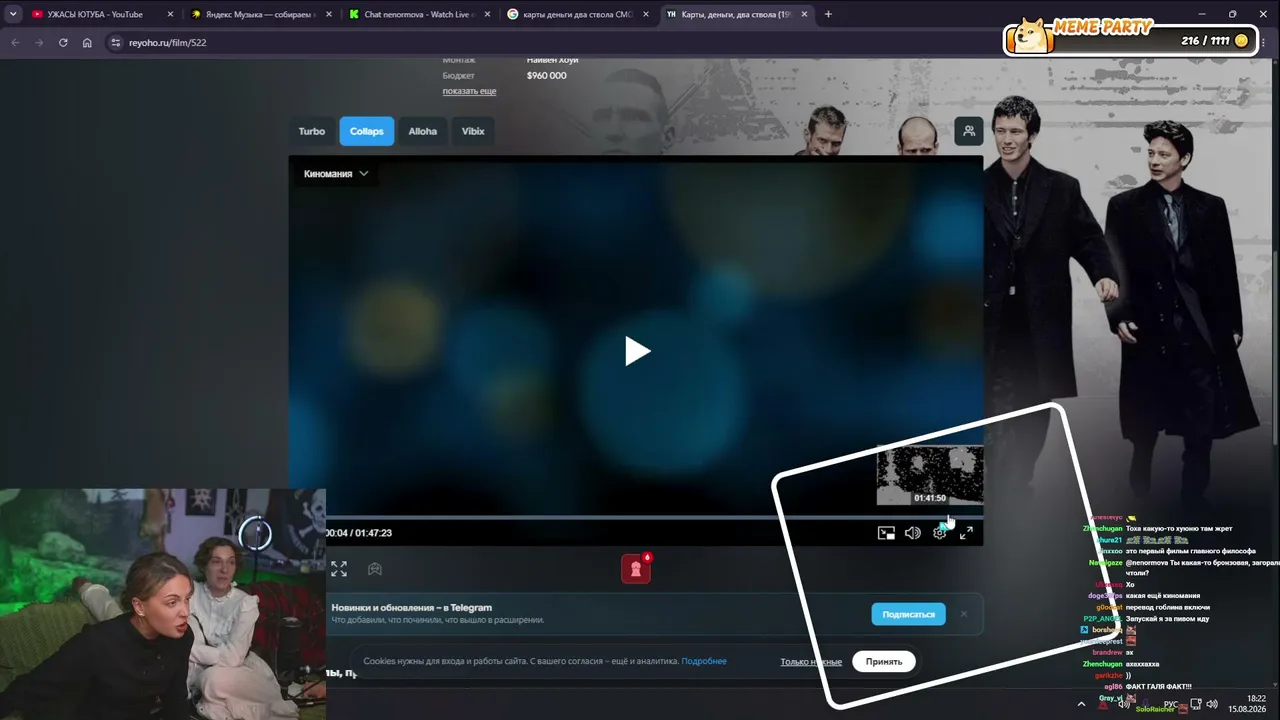
Task: Select the Vibix player source
Action: pyautogui.click(x=473, y=131)
